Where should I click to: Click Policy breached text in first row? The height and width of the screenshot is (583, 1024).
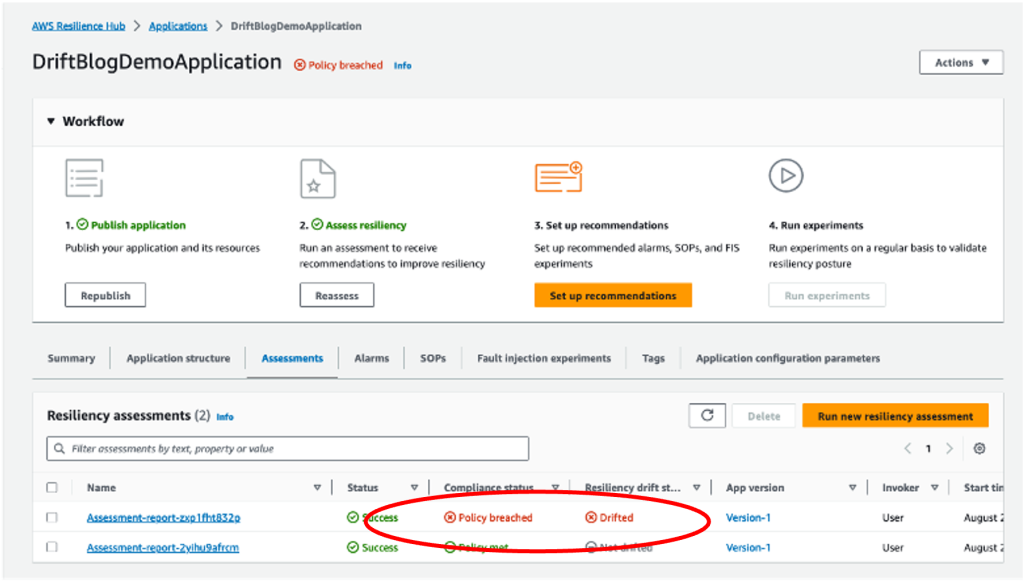point(495,517)
